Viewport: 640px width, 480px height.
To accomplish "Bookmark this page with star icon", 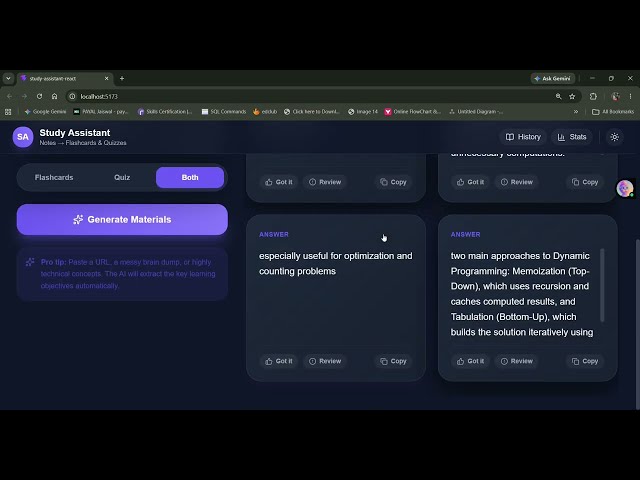I will (x=572, y=96).
